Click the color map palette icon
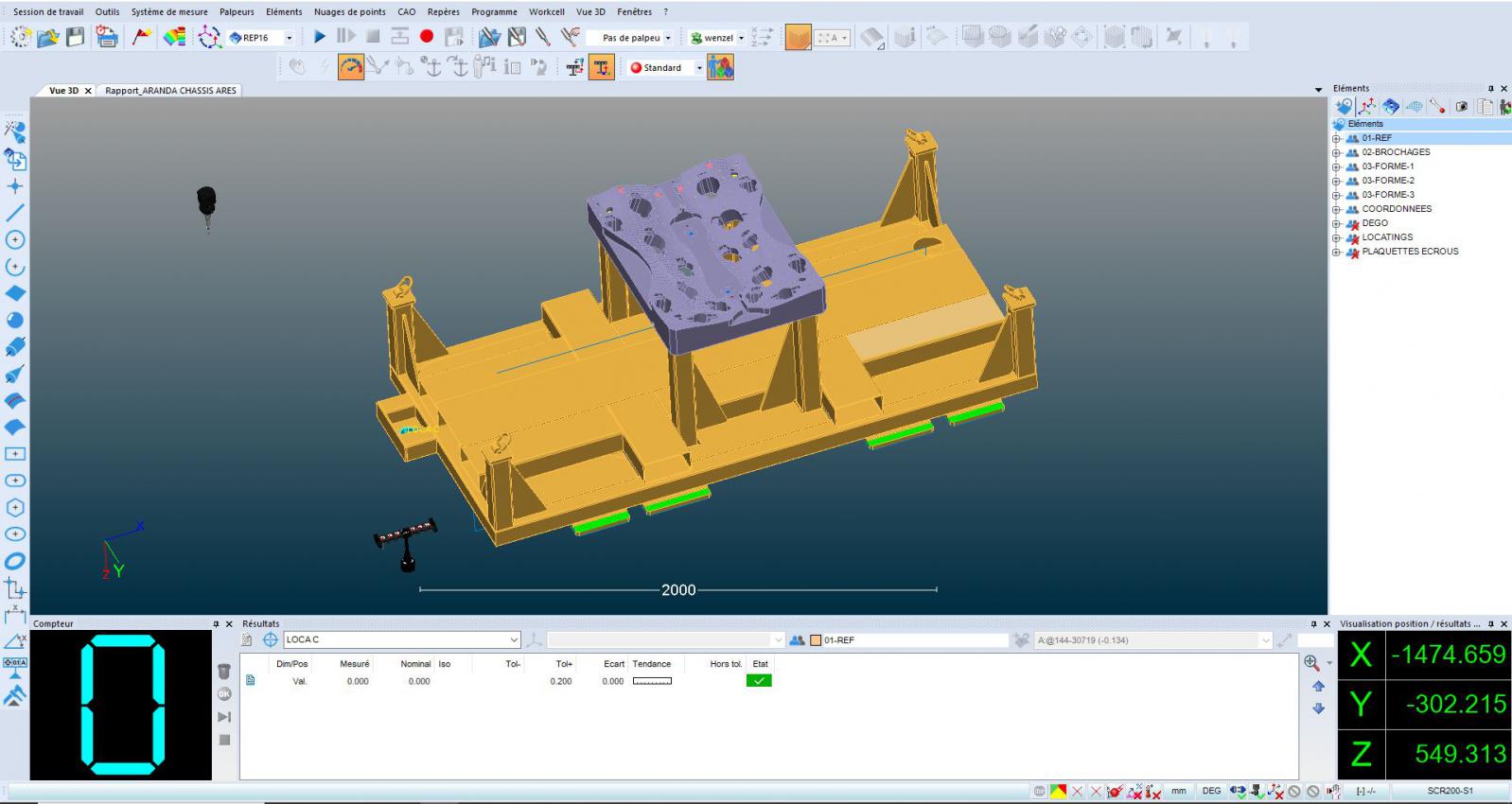Viewport: 1512px width, 804px height. pyautogui.click(x=174, y=37)
